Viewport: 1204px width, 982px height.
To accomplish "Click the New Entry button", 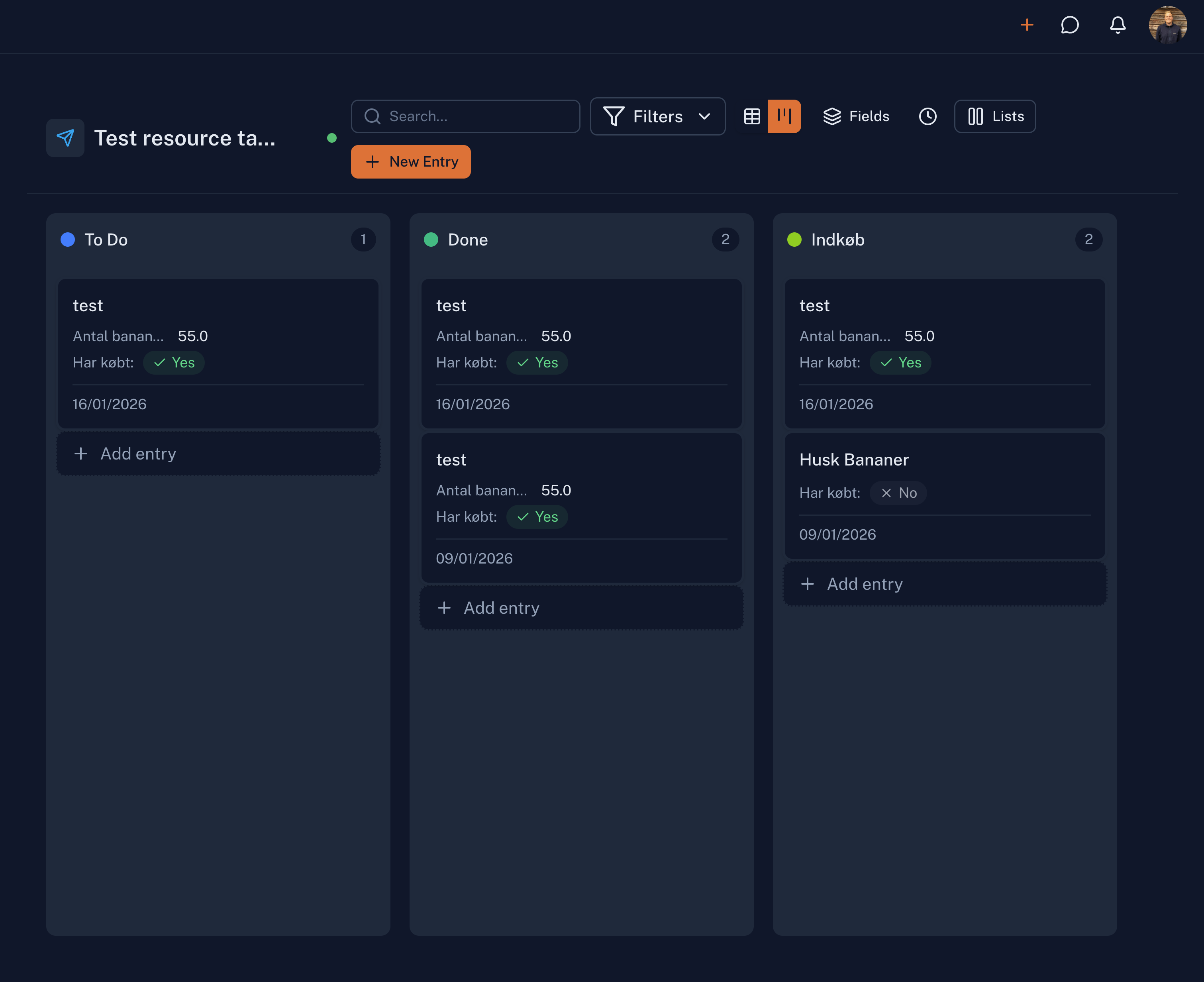I will click(x=411, y=162).
